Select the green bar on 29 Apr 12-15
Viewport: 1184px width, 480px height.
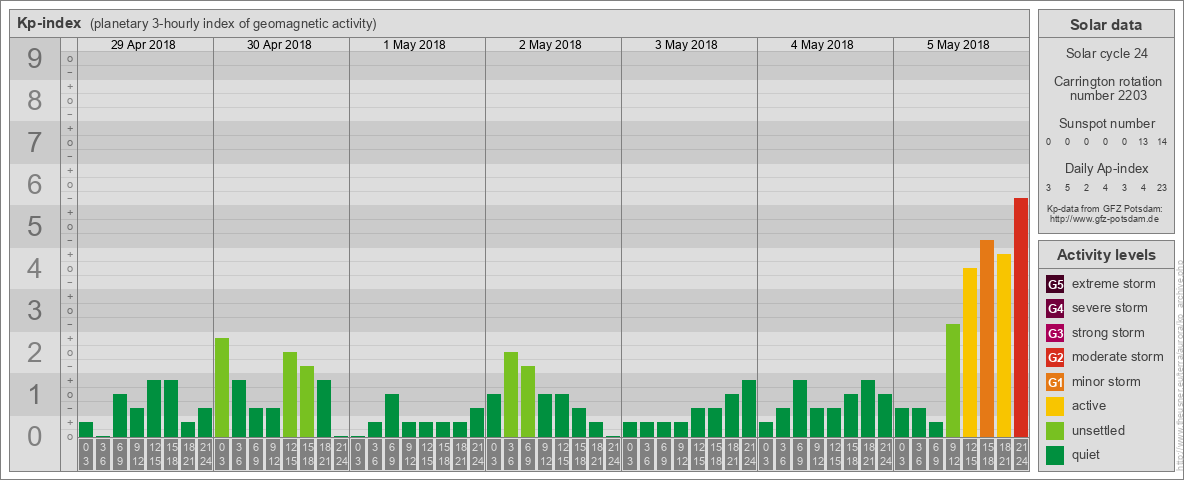coord(154,408)
